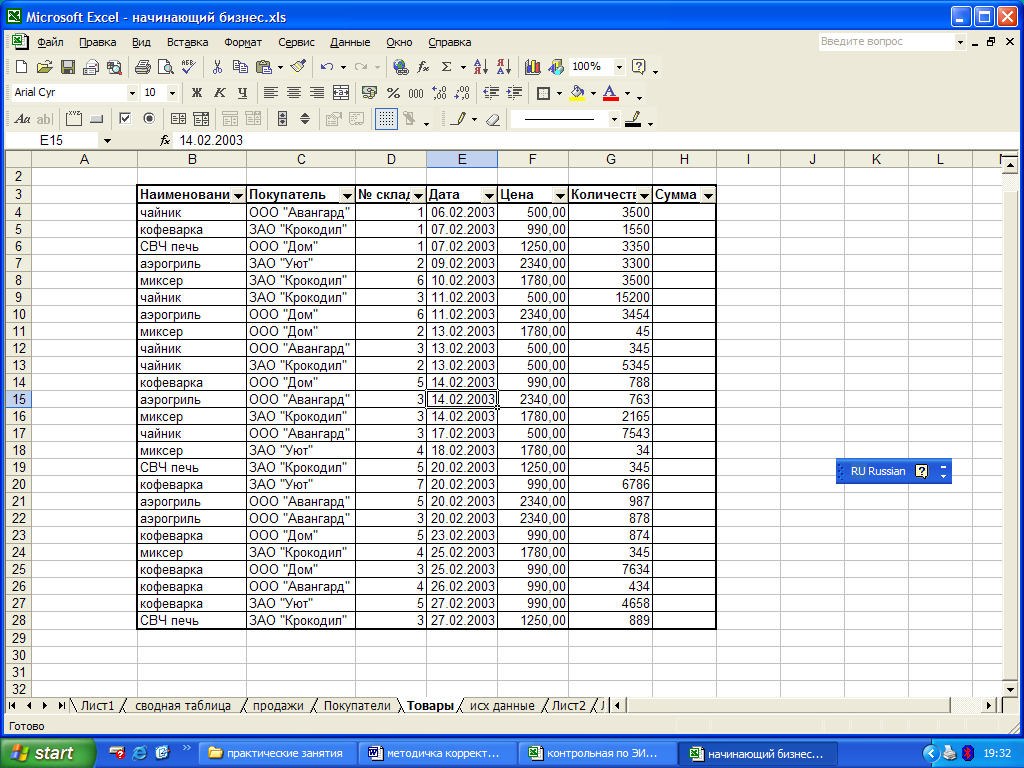Apply percent style format

[393, 93]
